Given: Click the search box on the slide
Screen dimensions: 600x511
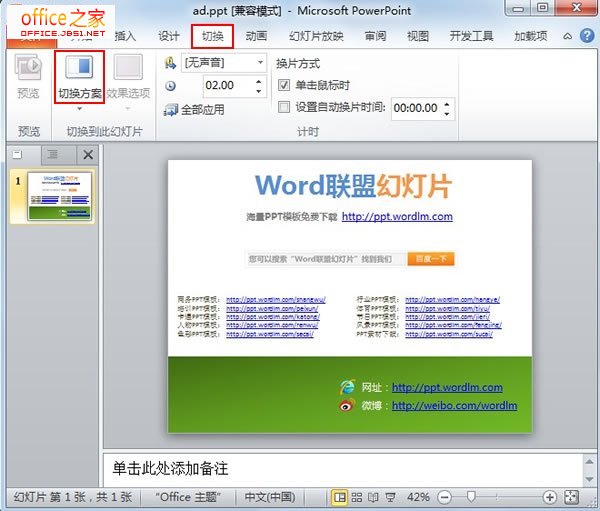Looking at the screenshot, I should (x=326, y=259).
